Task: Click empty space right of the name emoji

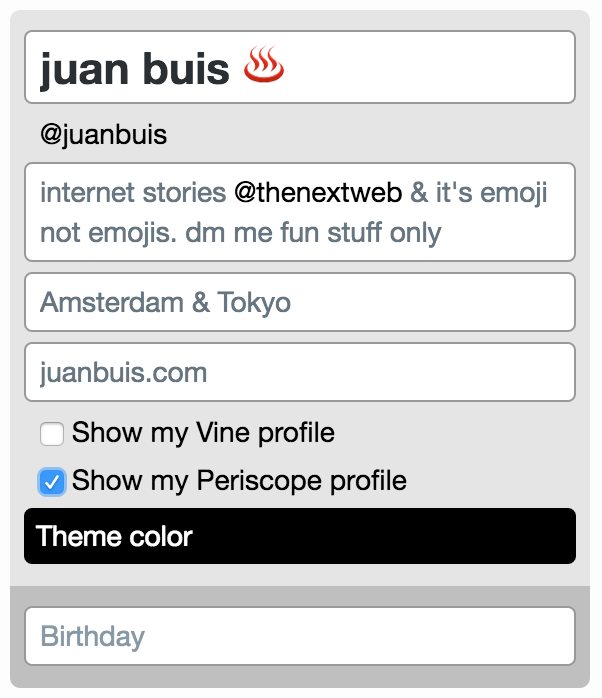Action: pos(430,67)
